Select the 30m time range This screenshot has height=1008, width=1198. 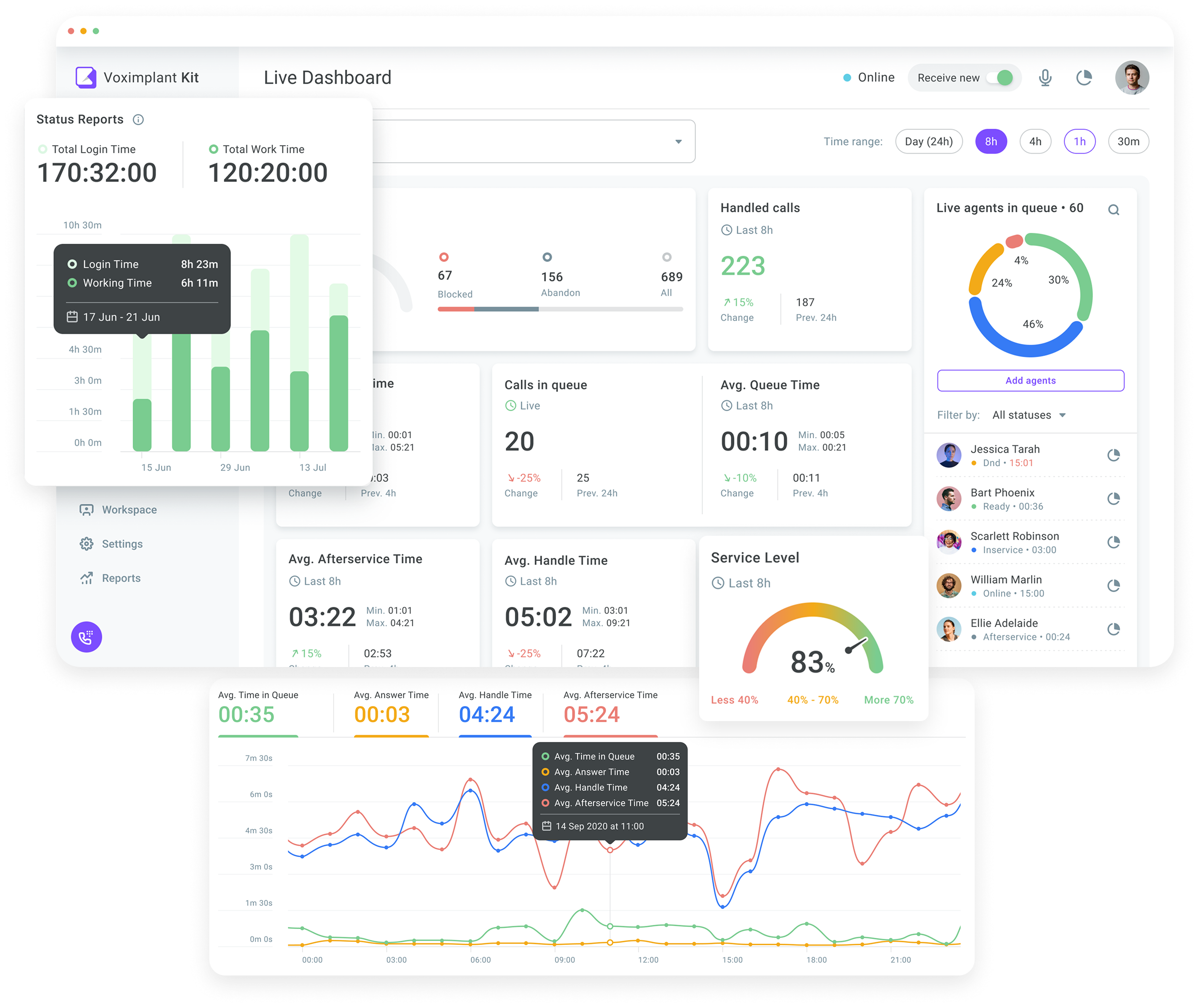1128,141
